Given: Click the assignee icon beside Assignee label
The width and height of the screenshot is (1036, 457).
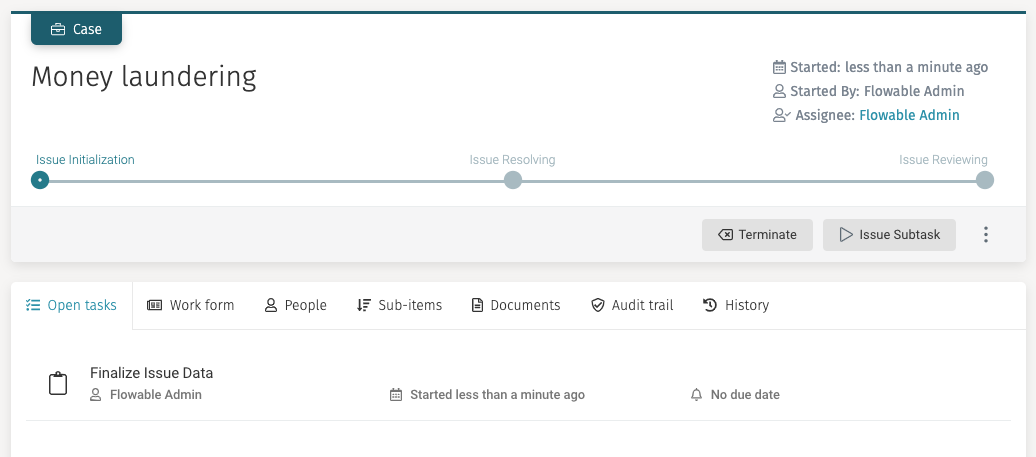Looking at the screenshot, I should click(782, 115).
